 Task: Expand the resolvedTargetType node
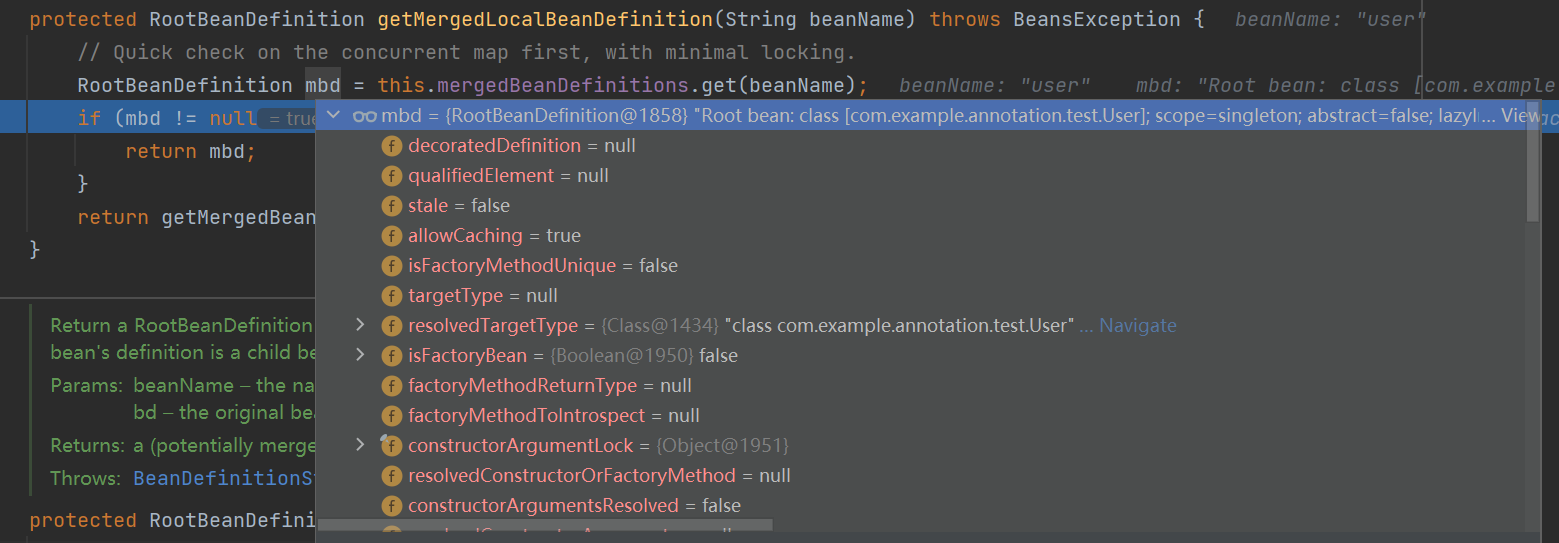click(361, 326)
